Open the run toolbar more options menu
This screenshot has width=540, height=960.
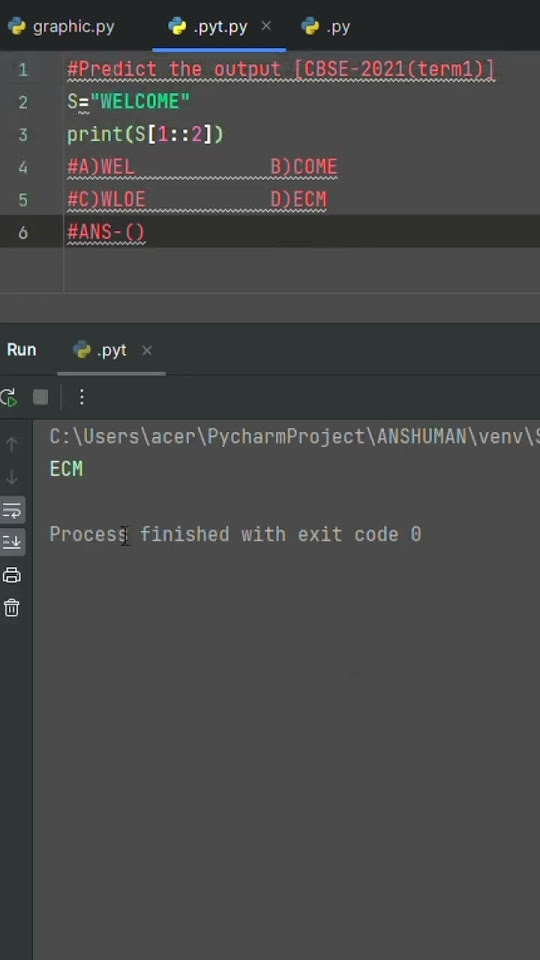click(x=81, y=398)
